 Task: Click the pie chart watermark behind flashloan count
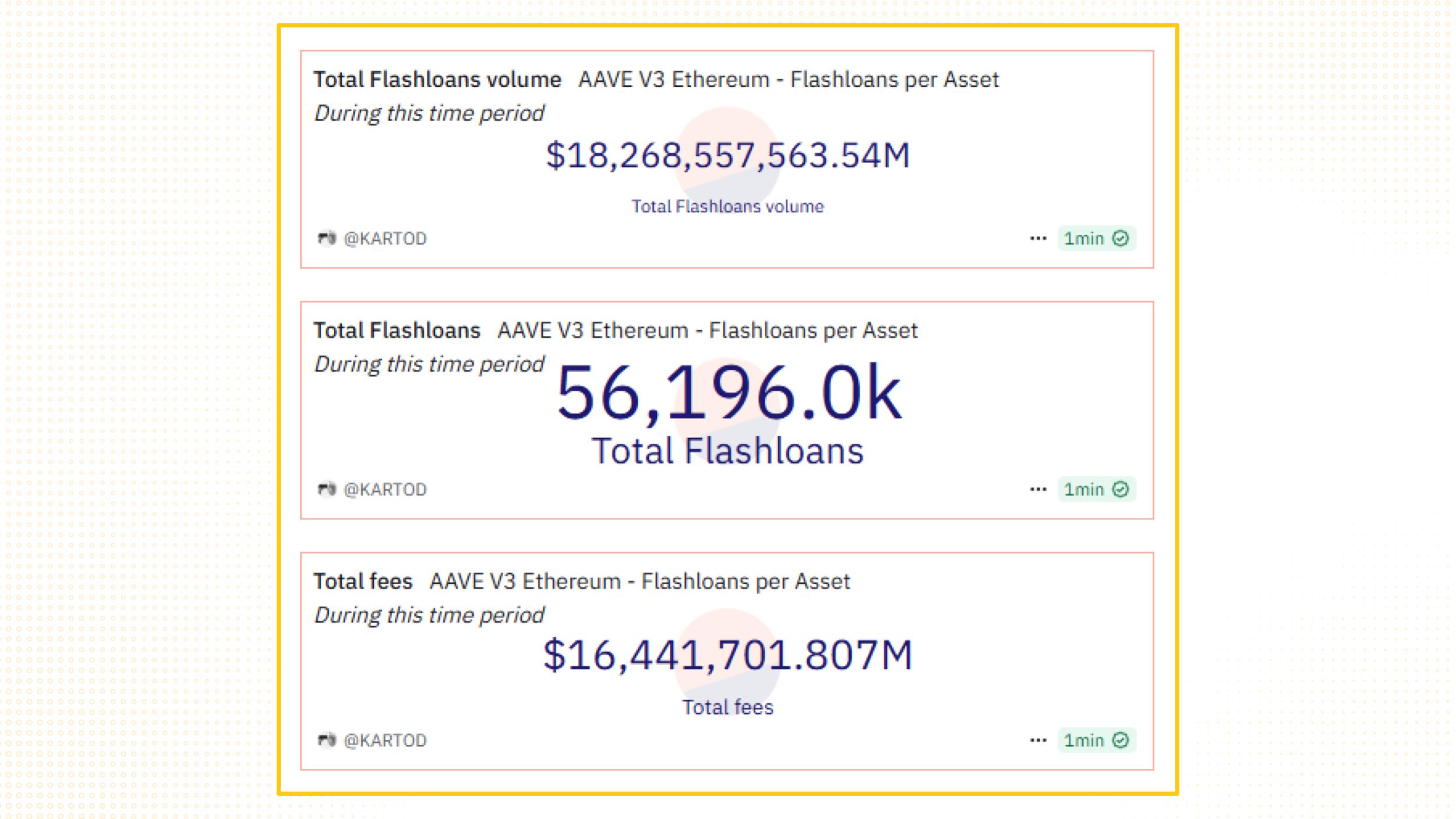tap(728, 408)
